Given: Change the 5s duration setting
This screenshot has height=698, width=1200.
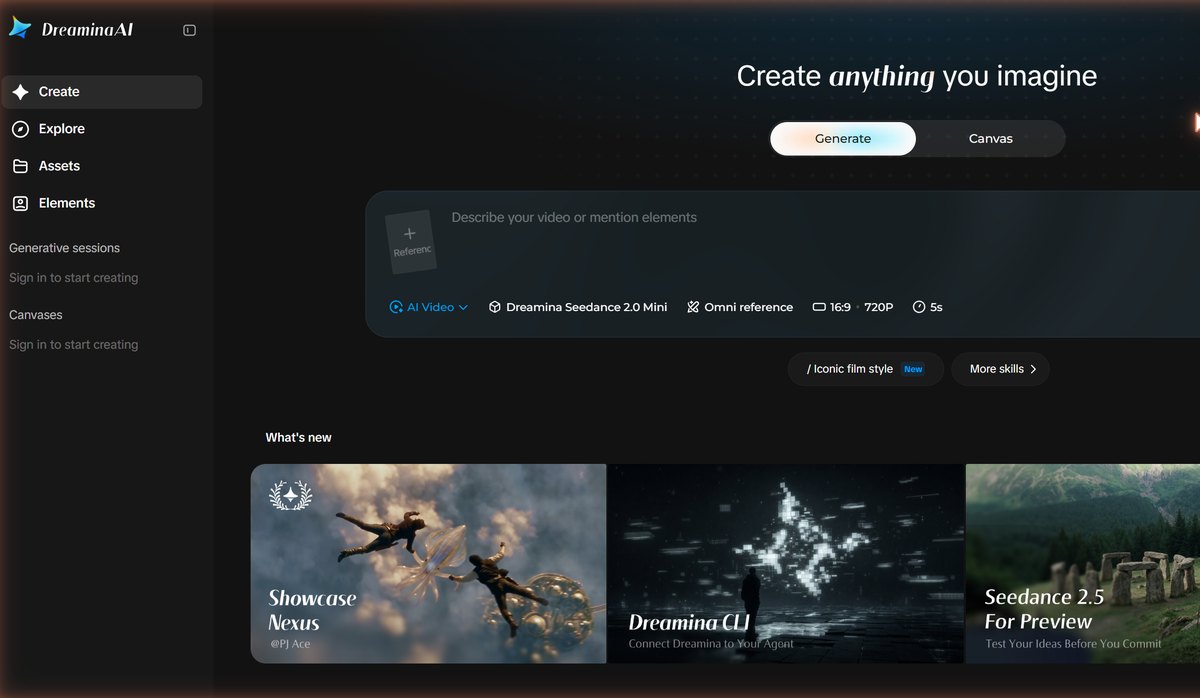Looking at the screenshot, I should pos(928,307).
